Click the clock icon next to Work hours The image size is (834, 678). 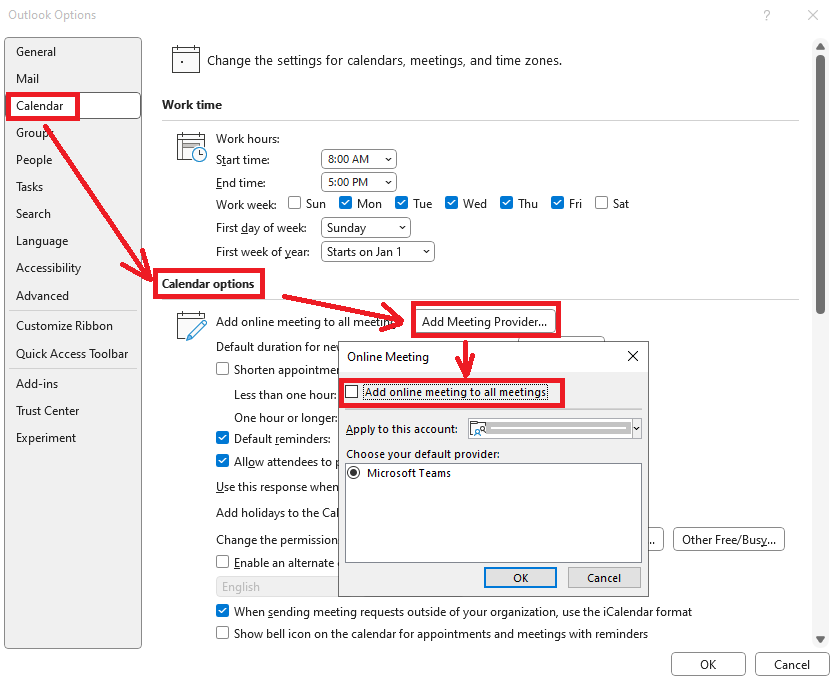click(190, 148)
